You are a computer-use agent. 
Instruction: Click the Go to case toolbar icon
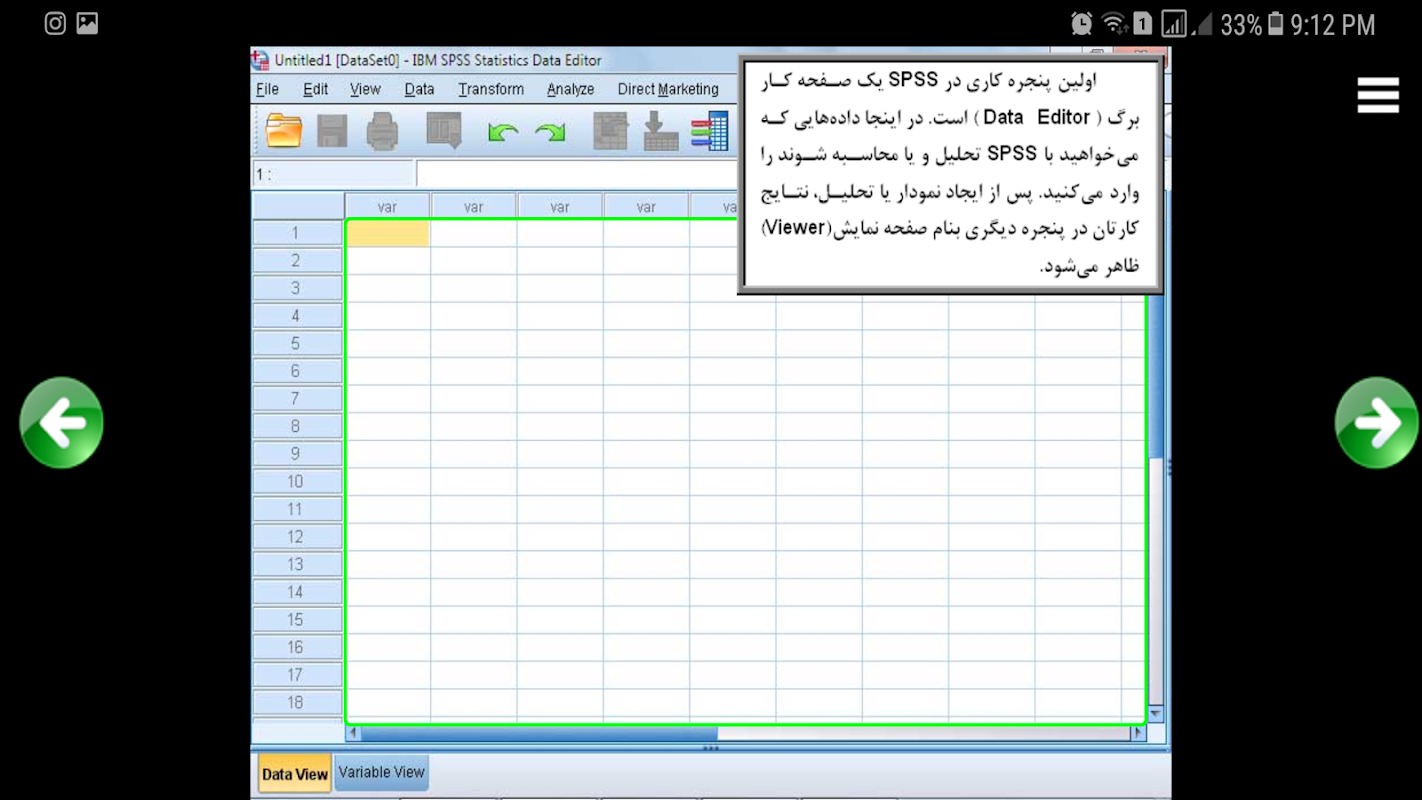tap(611, 131)
